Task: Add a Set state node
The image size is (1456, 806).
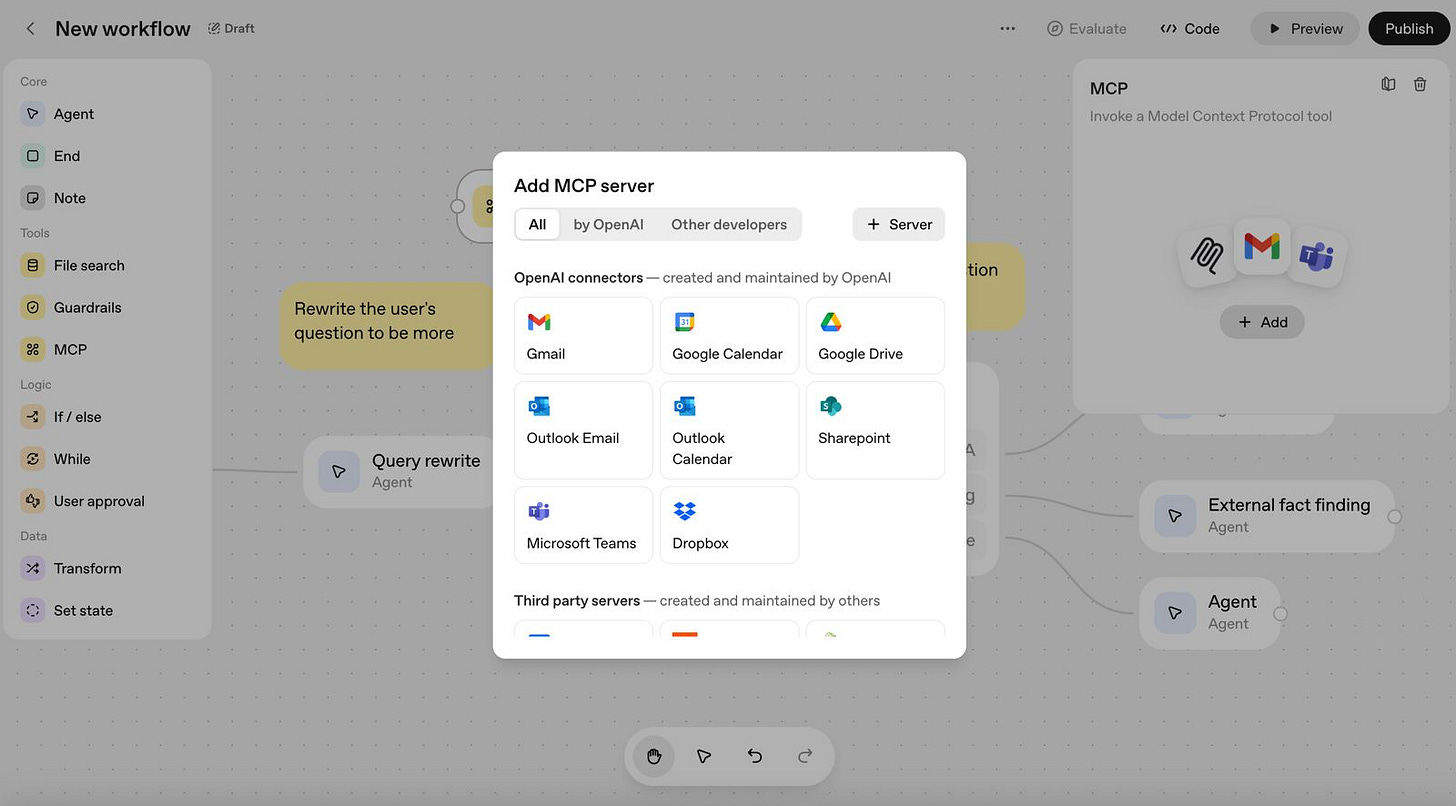Action: 107,610
